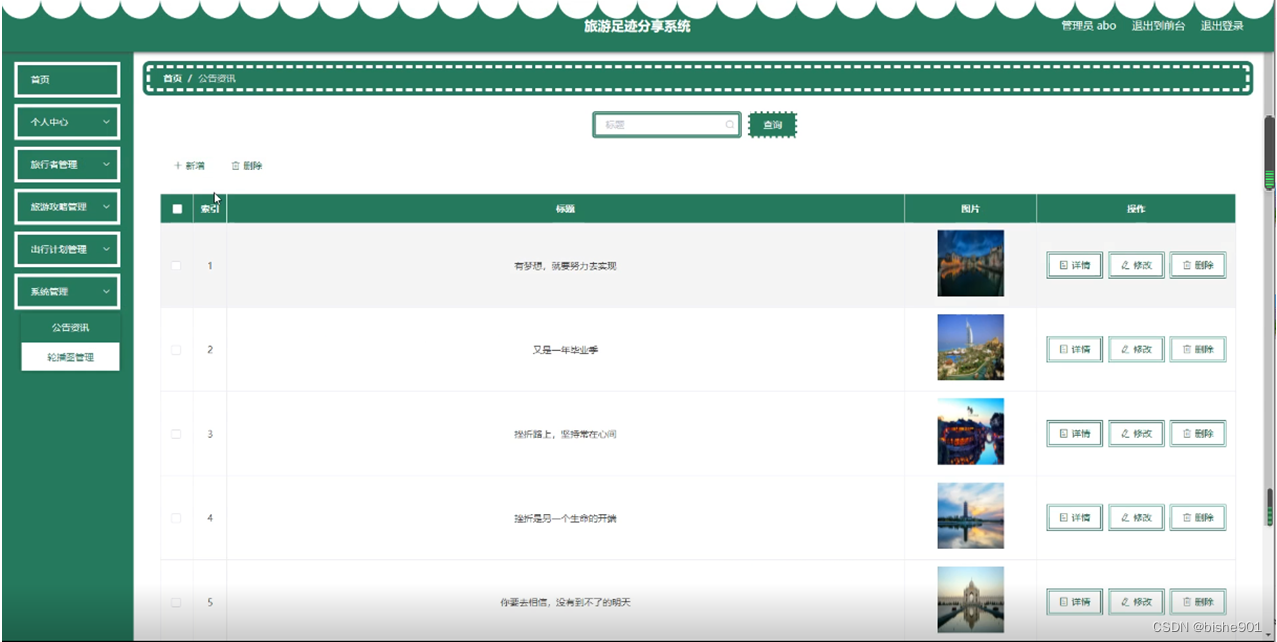Click the 查询 search button
This screenshot has width=1277, height=642.
(773, 125)
